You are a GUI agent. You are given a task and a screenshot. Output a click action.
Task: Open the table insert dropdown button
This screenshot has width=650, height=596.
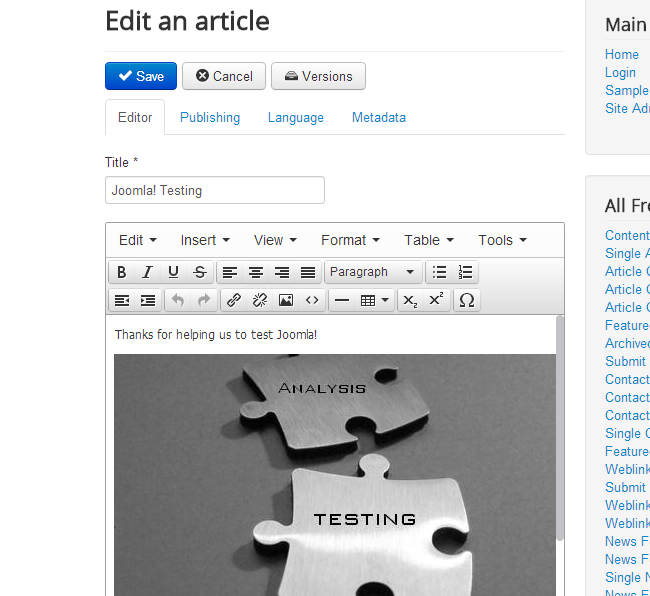click(x=375, y=300)
